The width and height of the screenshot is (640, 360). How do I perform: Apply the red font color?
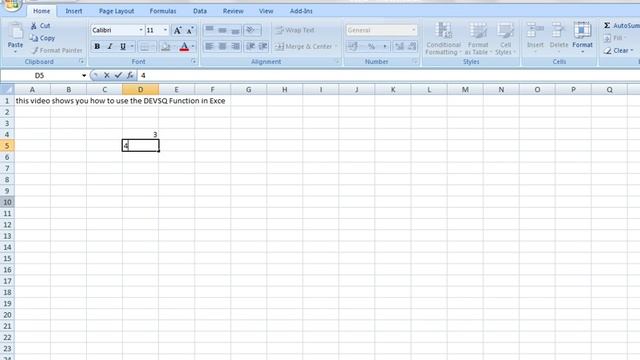click(x=184, y=47)
